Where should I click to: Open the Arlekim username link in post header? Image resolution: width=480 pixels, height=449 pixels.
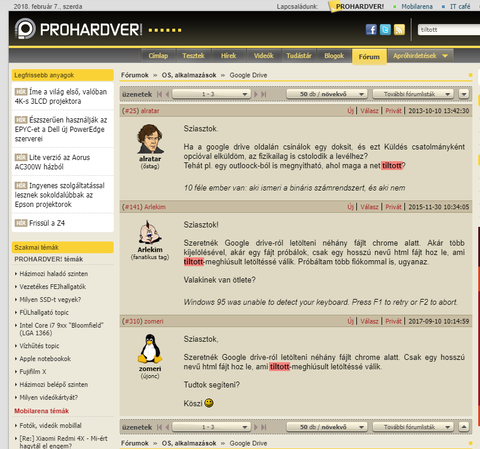tap(155, 207)
